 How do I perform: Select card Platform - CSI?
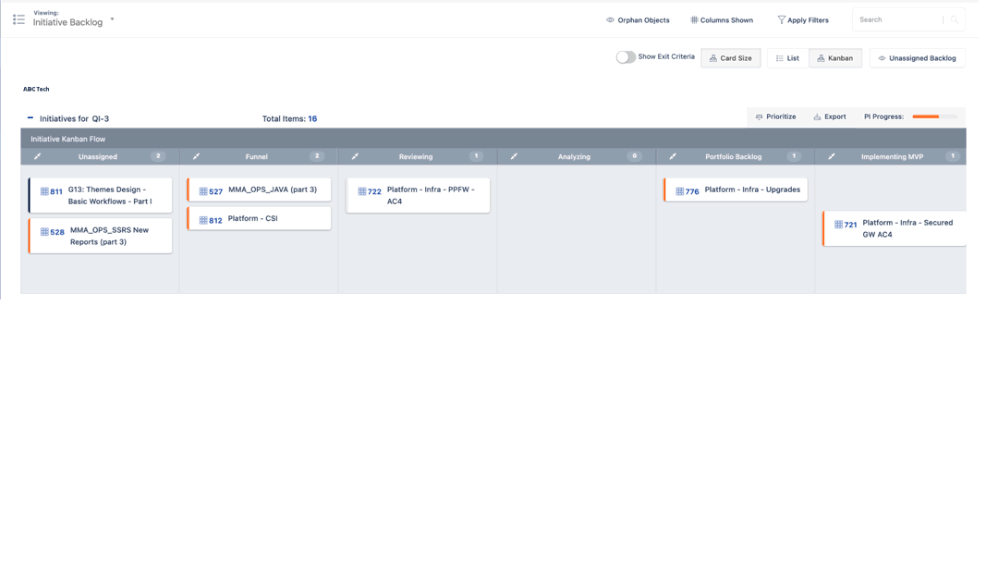(259, 218)
